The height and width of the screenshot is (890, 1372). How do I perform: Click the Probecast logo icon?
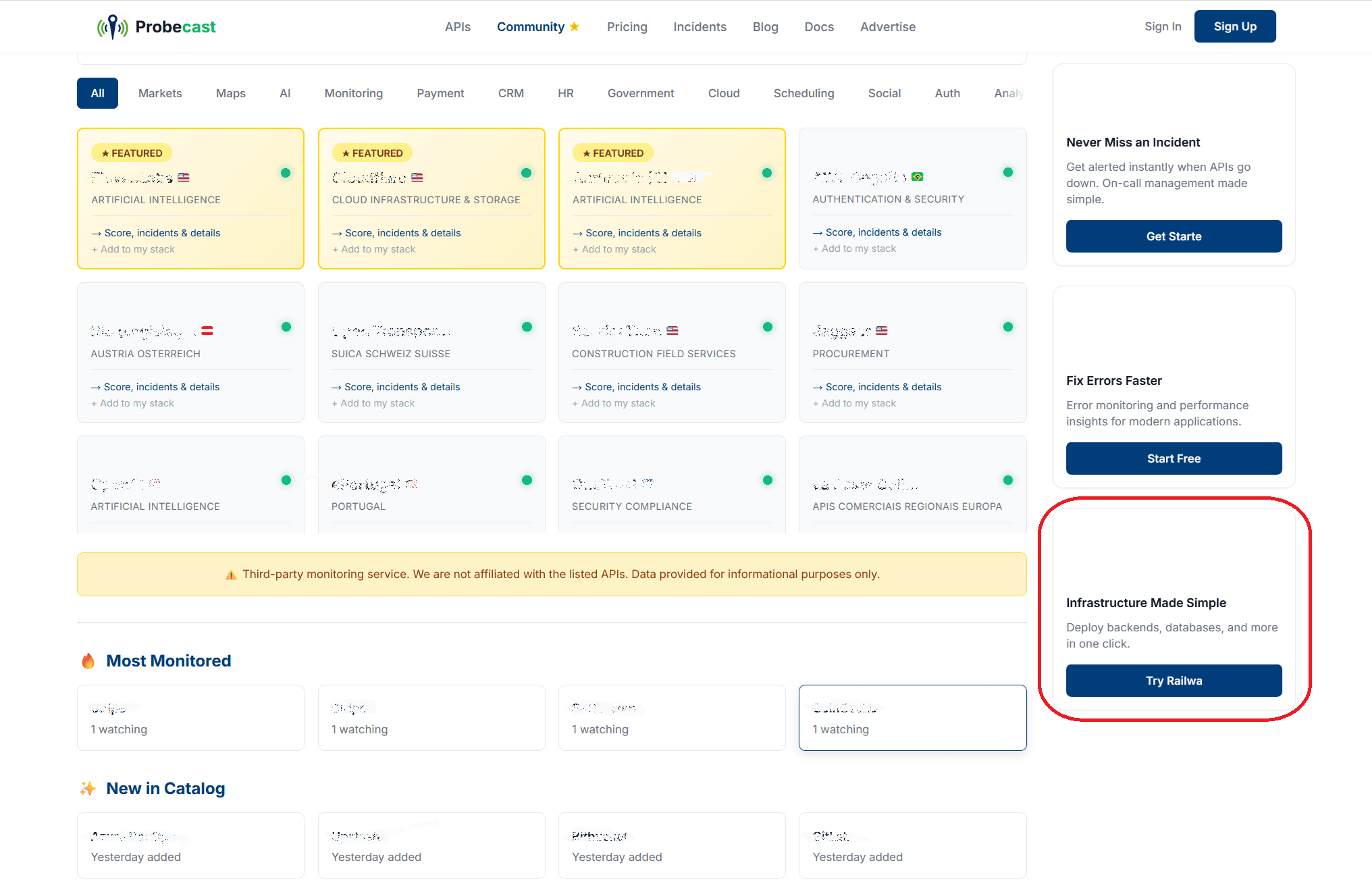click(x=112, y=27)
